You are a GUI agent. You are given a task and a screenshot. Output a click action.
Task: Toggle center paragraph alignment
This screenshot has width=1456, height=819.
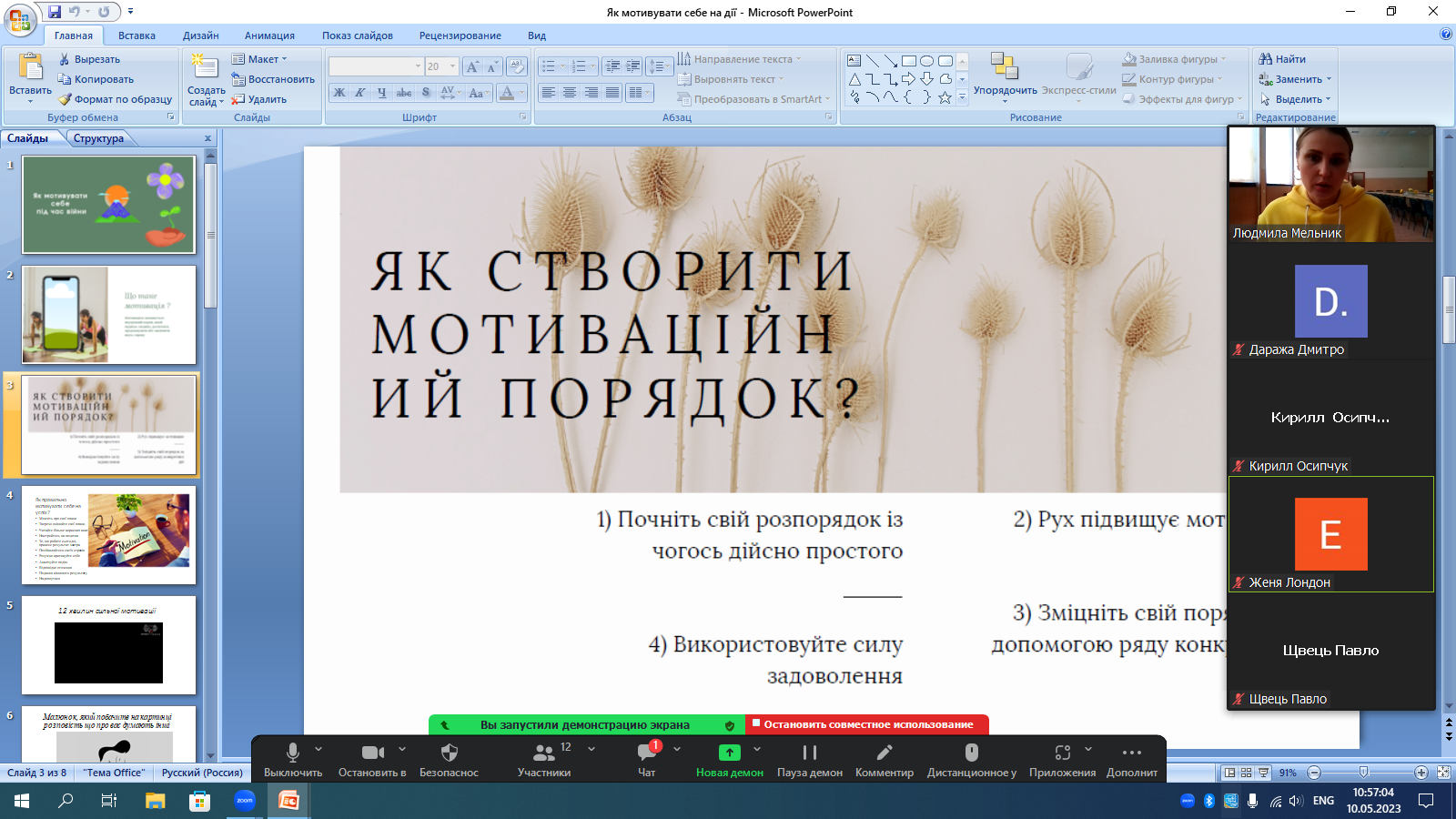click(x=570, y=93)
